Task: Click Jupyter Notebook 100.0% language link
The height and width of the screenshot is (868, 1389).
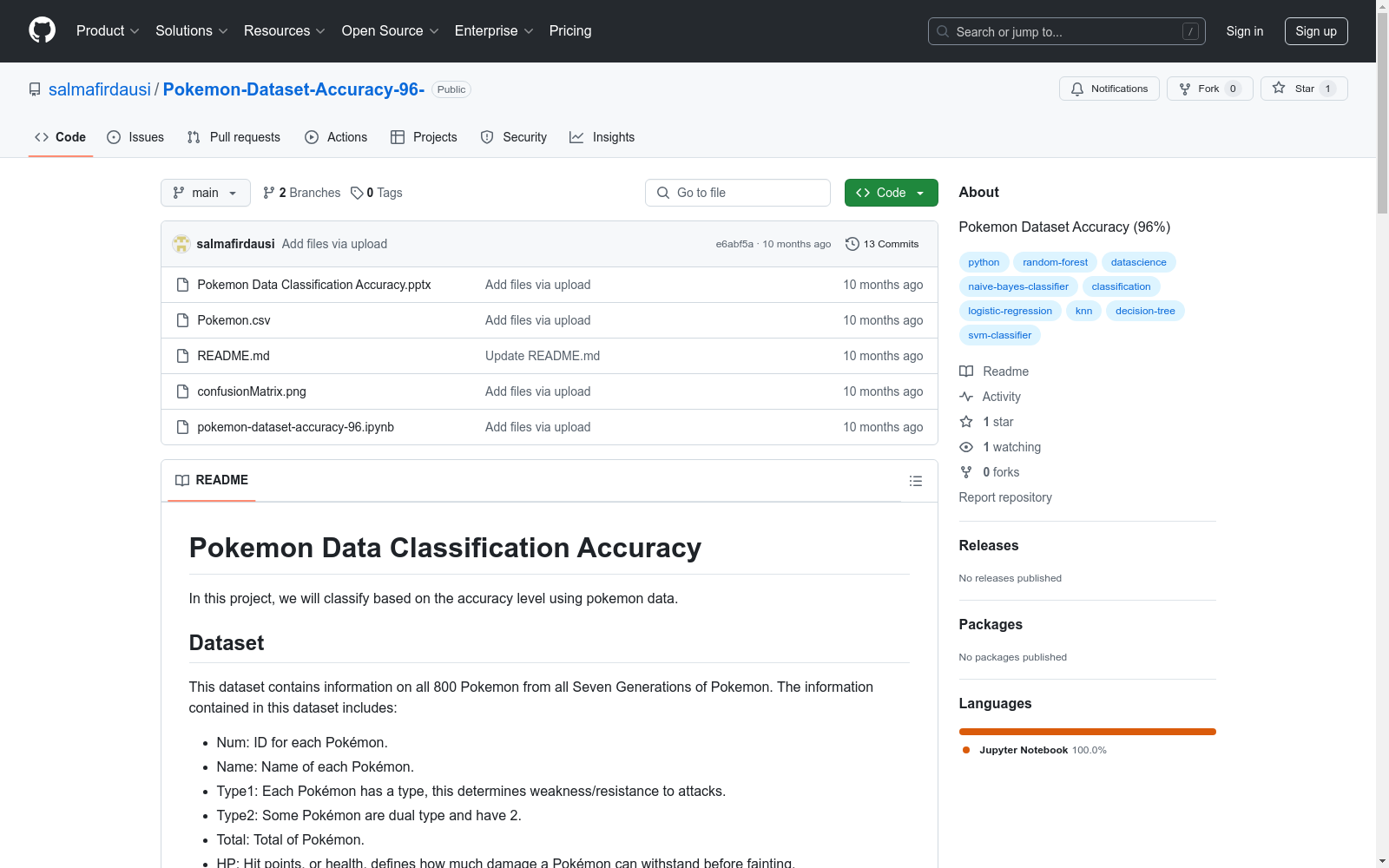Action: pos(1035,750)
